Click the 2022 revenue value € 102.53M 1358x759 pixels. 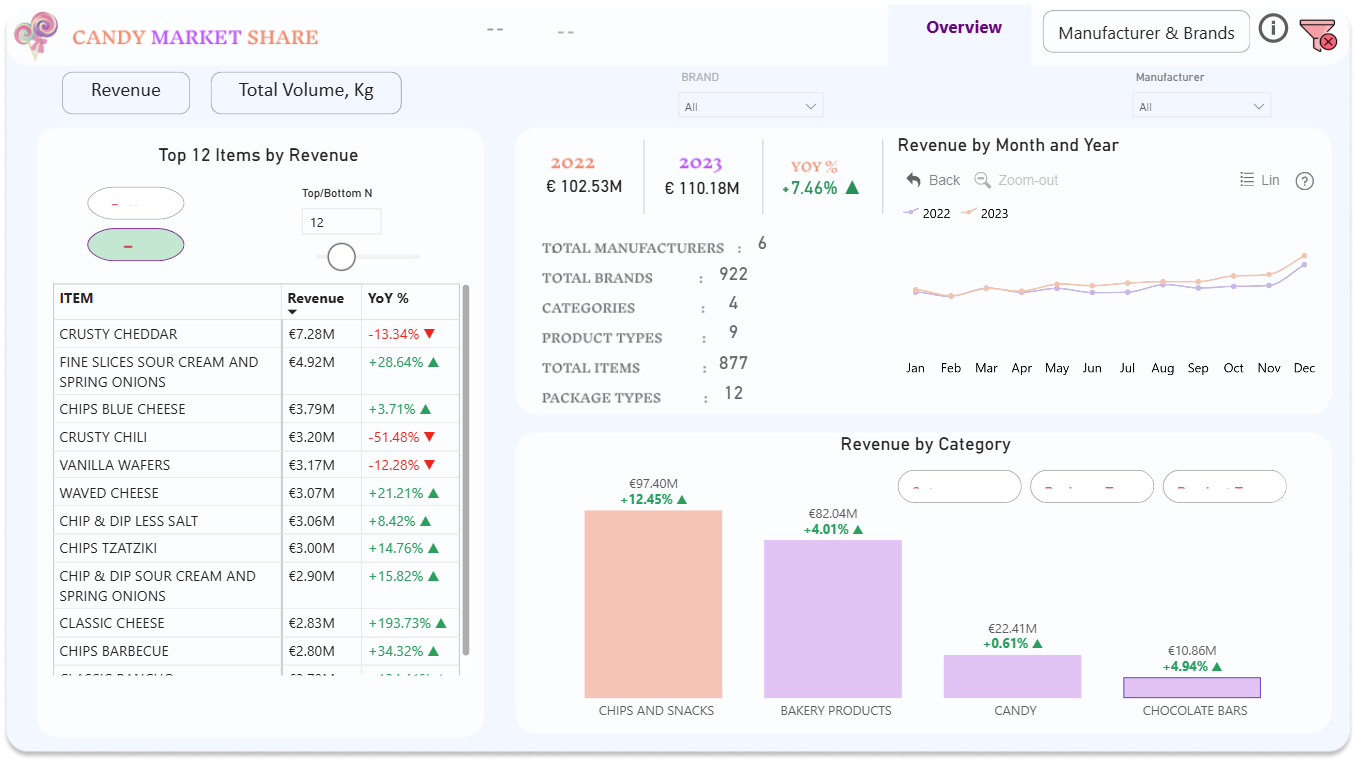585,186
